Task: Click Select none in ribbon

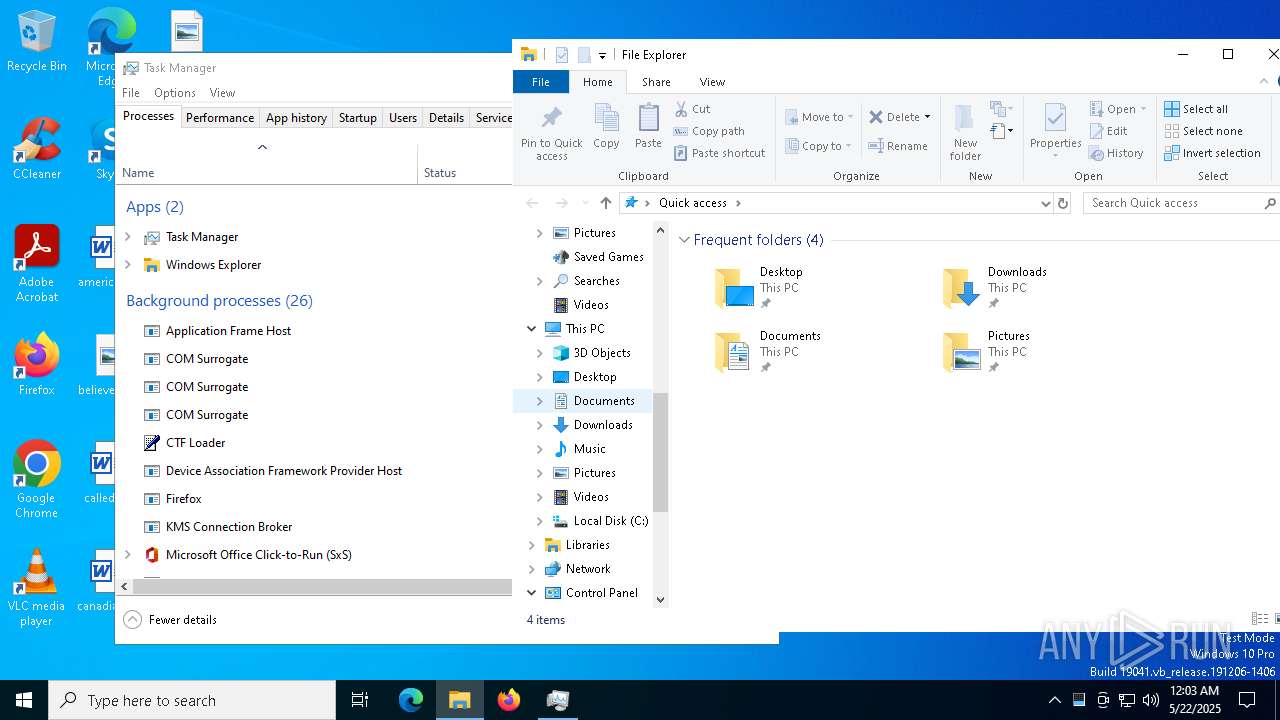Action: pyautogui.click(x=1203, y=131)
